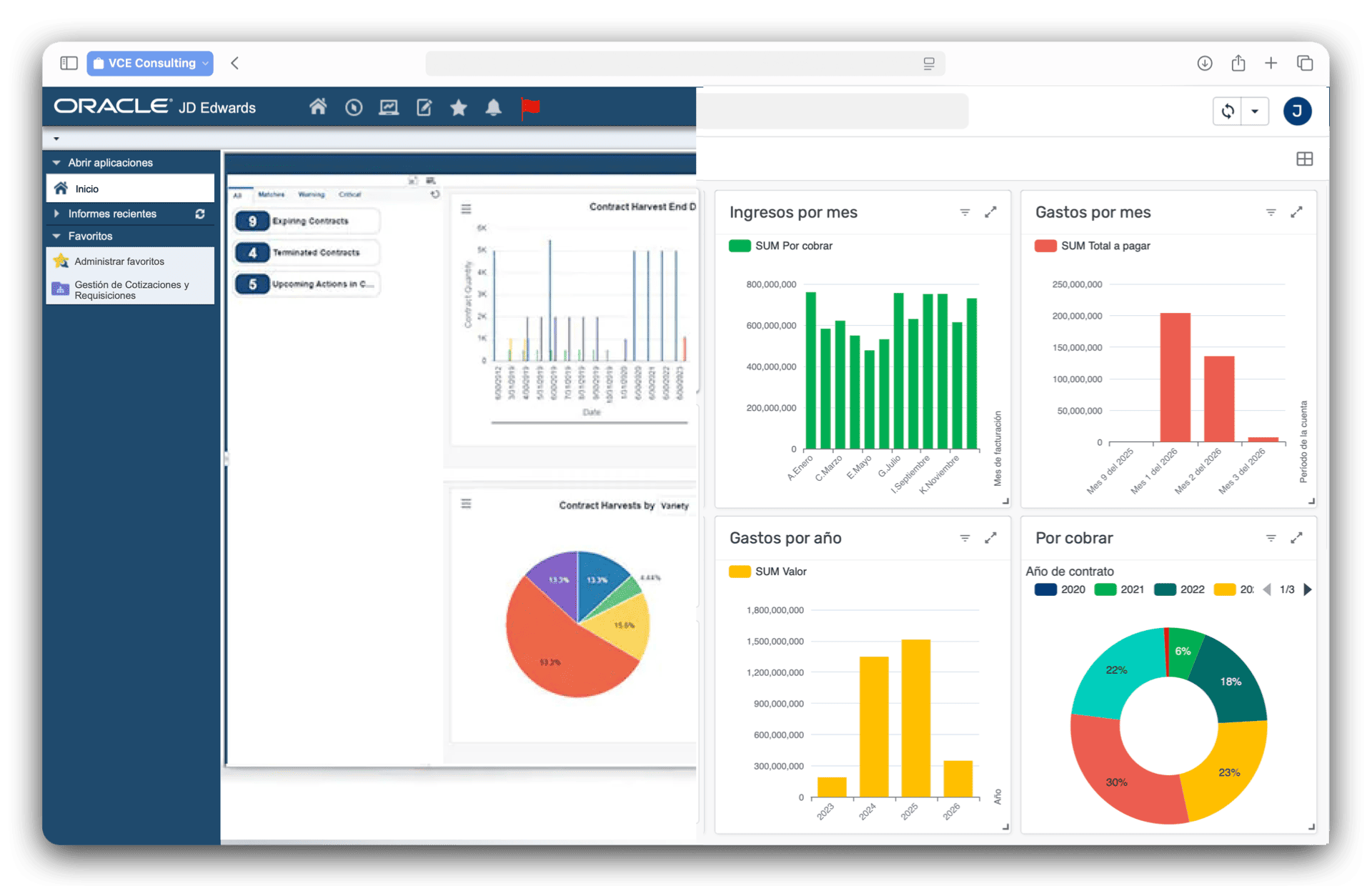Toggle SUM Por cobrar legend series
Image resolution: width=1372 pixels, height=886 pixels.
[x=780, y=246]
